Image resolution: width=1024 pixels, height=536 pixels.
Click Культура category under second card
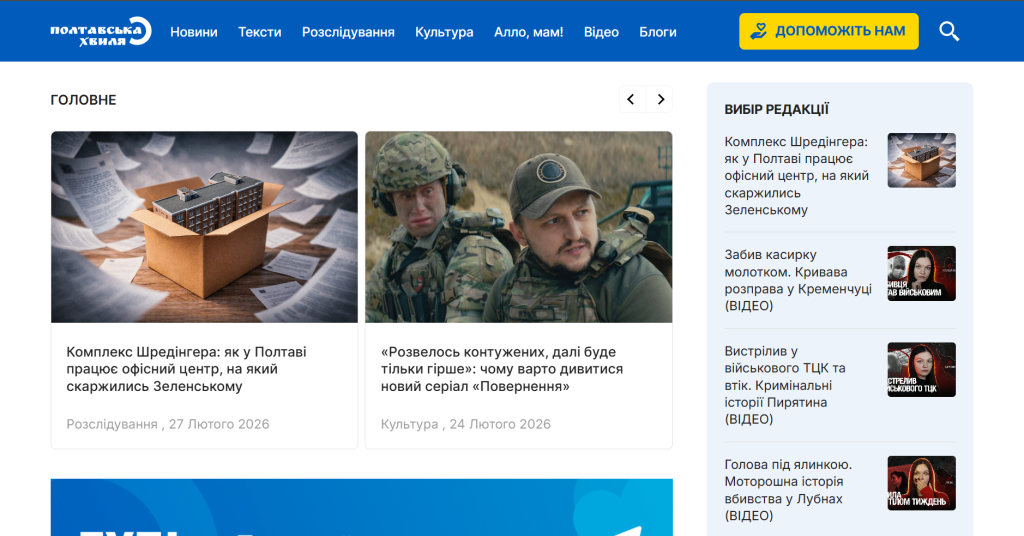tap(409, 424)
